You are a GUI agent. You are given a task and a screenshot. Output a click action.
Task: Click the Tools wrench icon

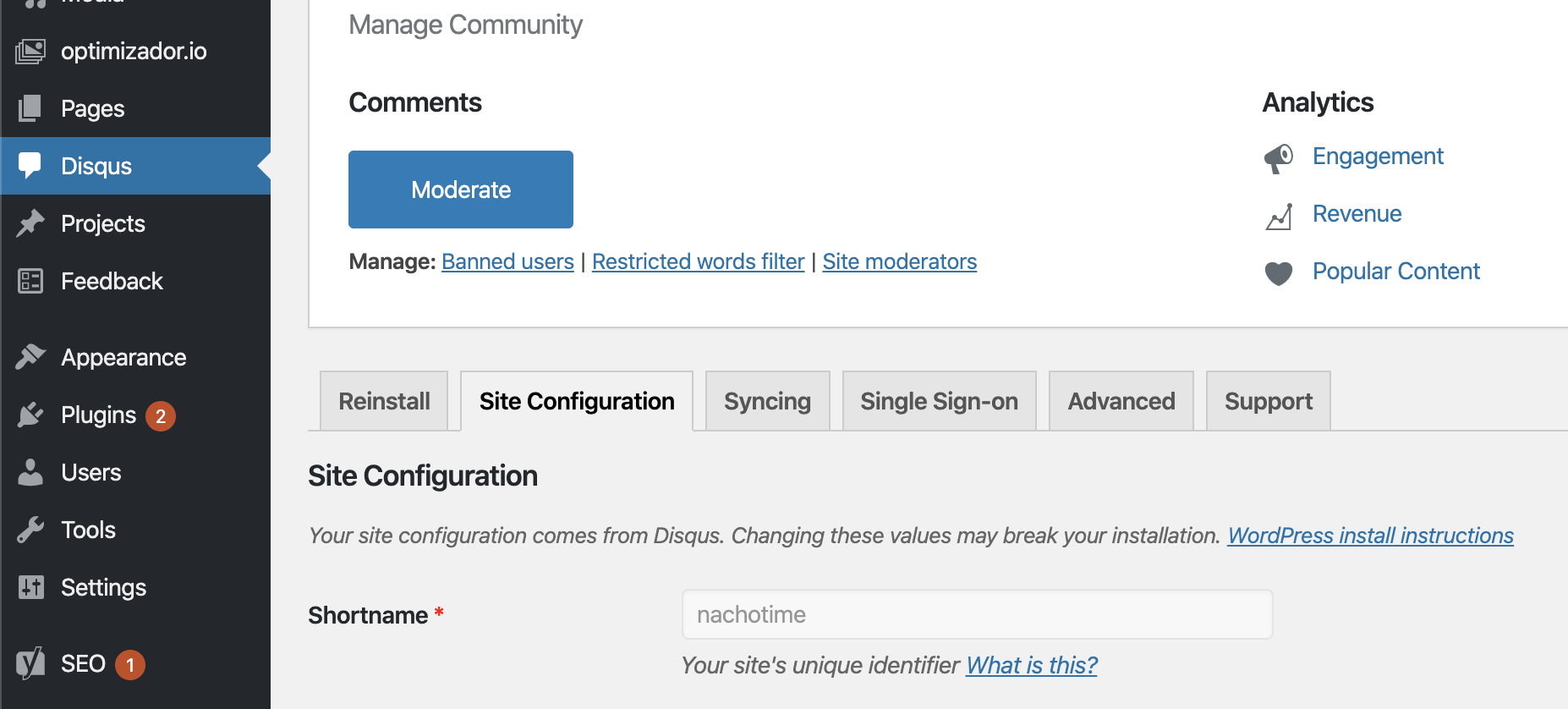click(30, 530)
